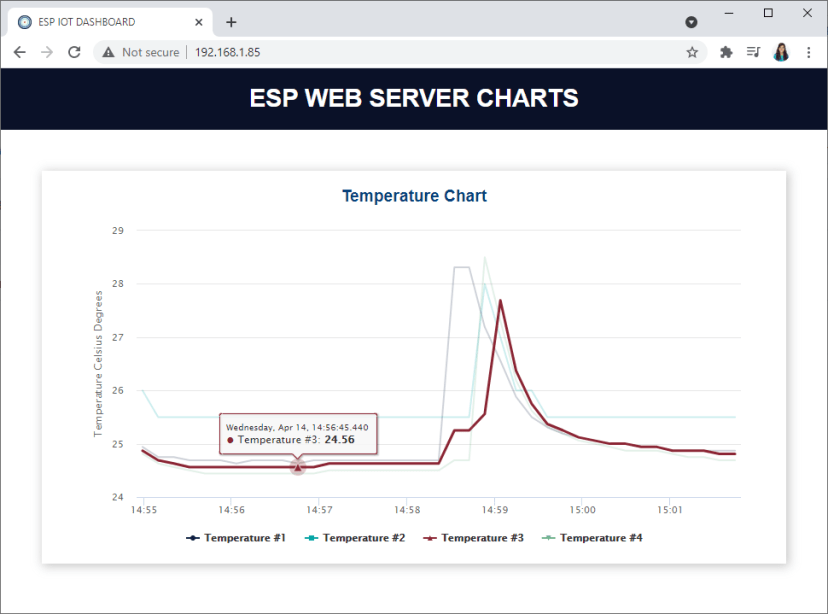Open the browser extensions puzzle icon
Screen dimensions: 828x614
pyautogui.click(x=724, y=52)
